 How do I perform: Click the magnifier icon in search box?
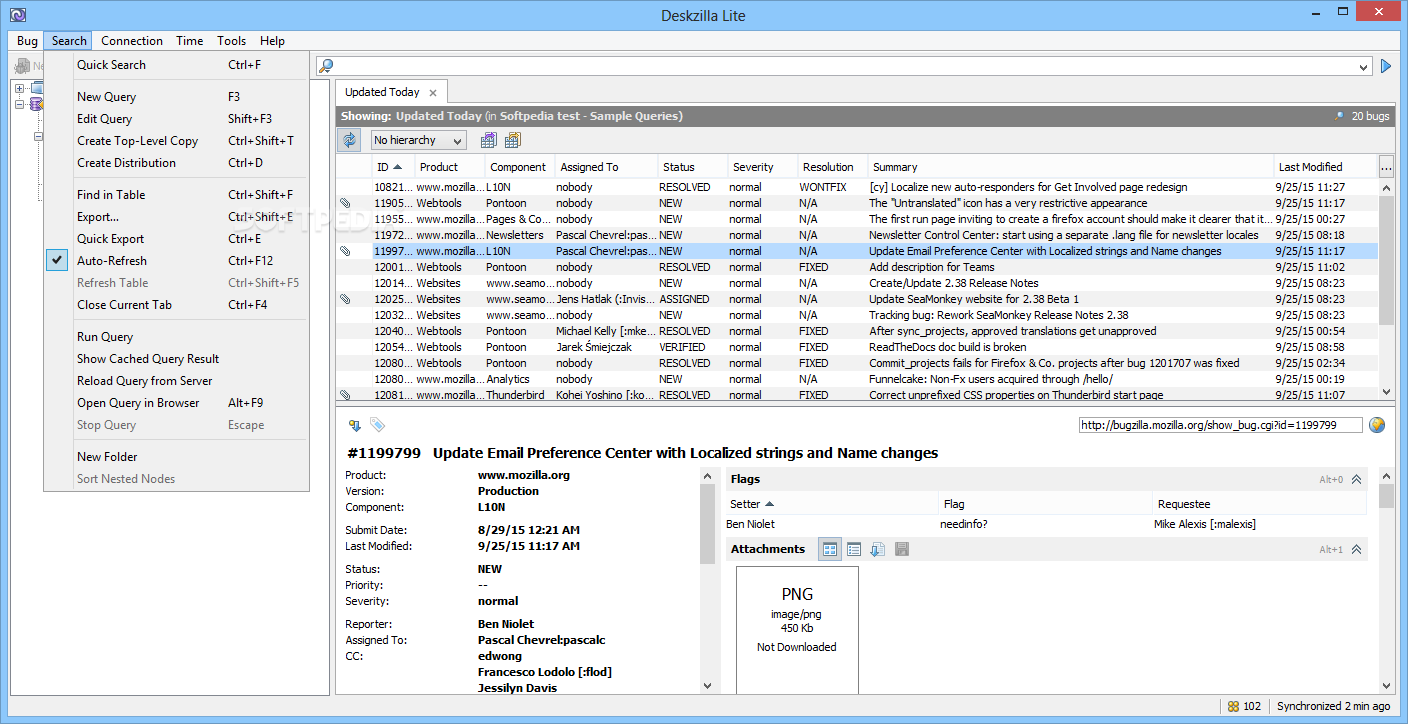click(x=326, y=67)
